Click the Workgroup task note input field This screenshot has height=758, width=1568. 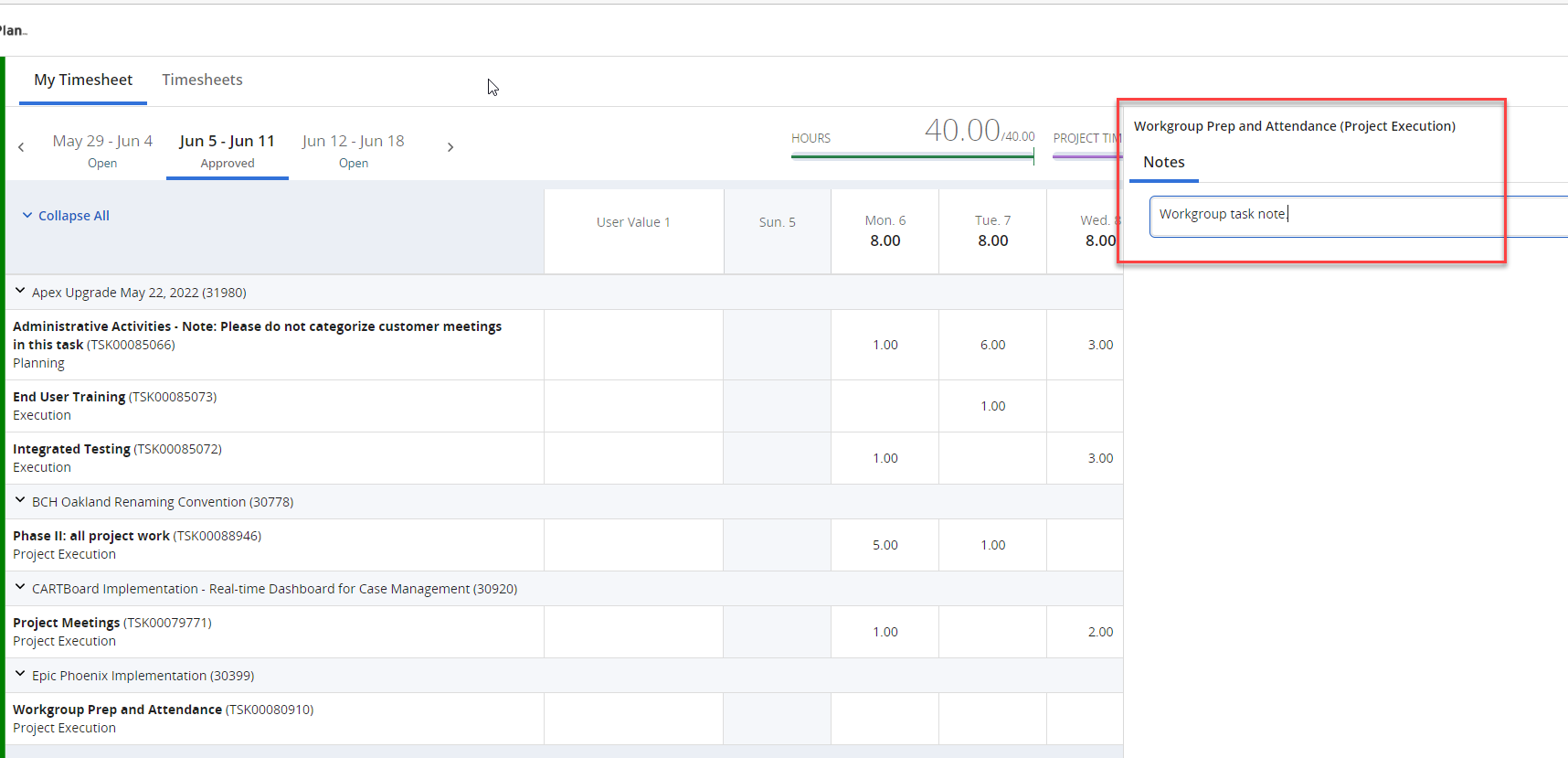[x=1358, y=216]
